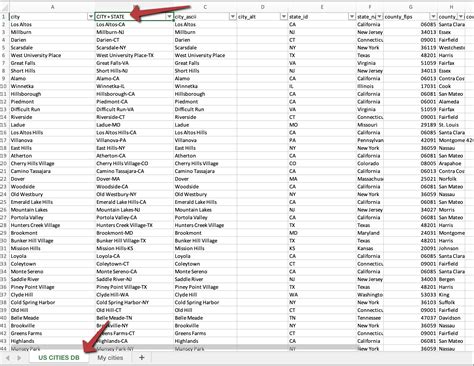Open the filter dropdown on the city header

(x=91, y=17)
